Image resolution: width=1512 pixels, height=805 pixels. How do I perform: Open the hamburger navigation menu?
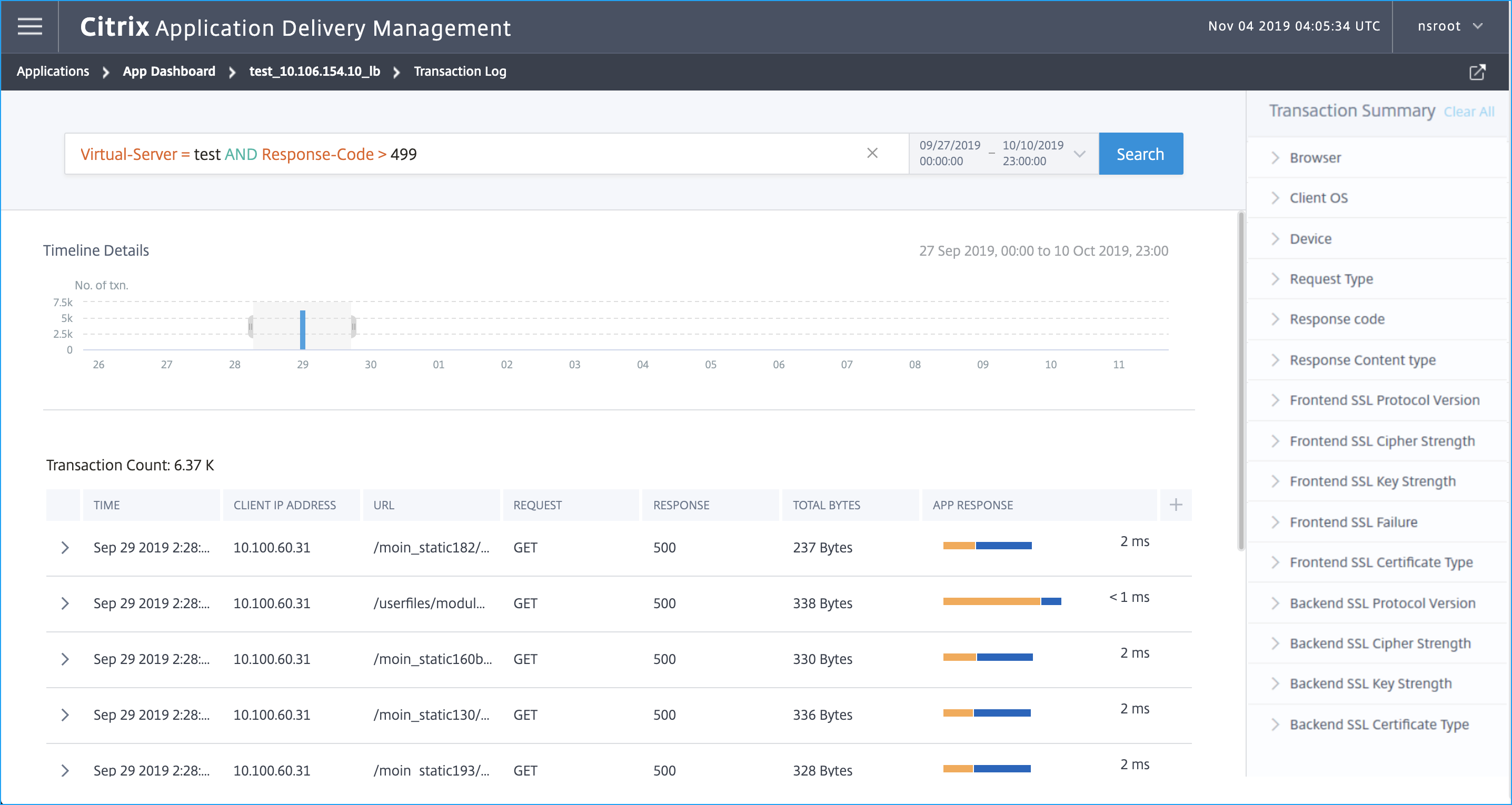(x=29, y=26)
